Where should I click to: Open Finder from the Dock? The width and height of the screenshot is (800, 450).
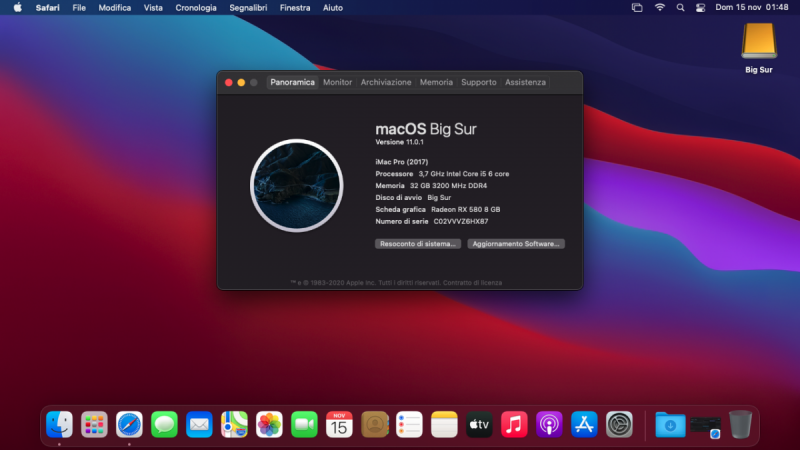coord(59,424)
